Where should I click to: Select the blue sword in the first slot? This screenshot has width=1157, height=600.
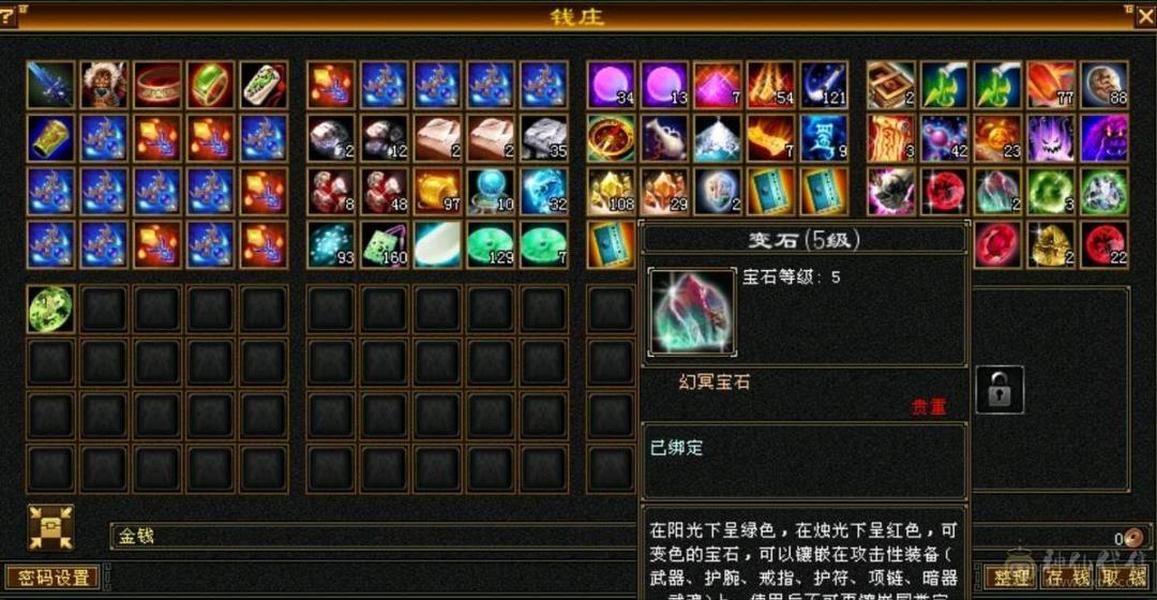coord(51,85)
